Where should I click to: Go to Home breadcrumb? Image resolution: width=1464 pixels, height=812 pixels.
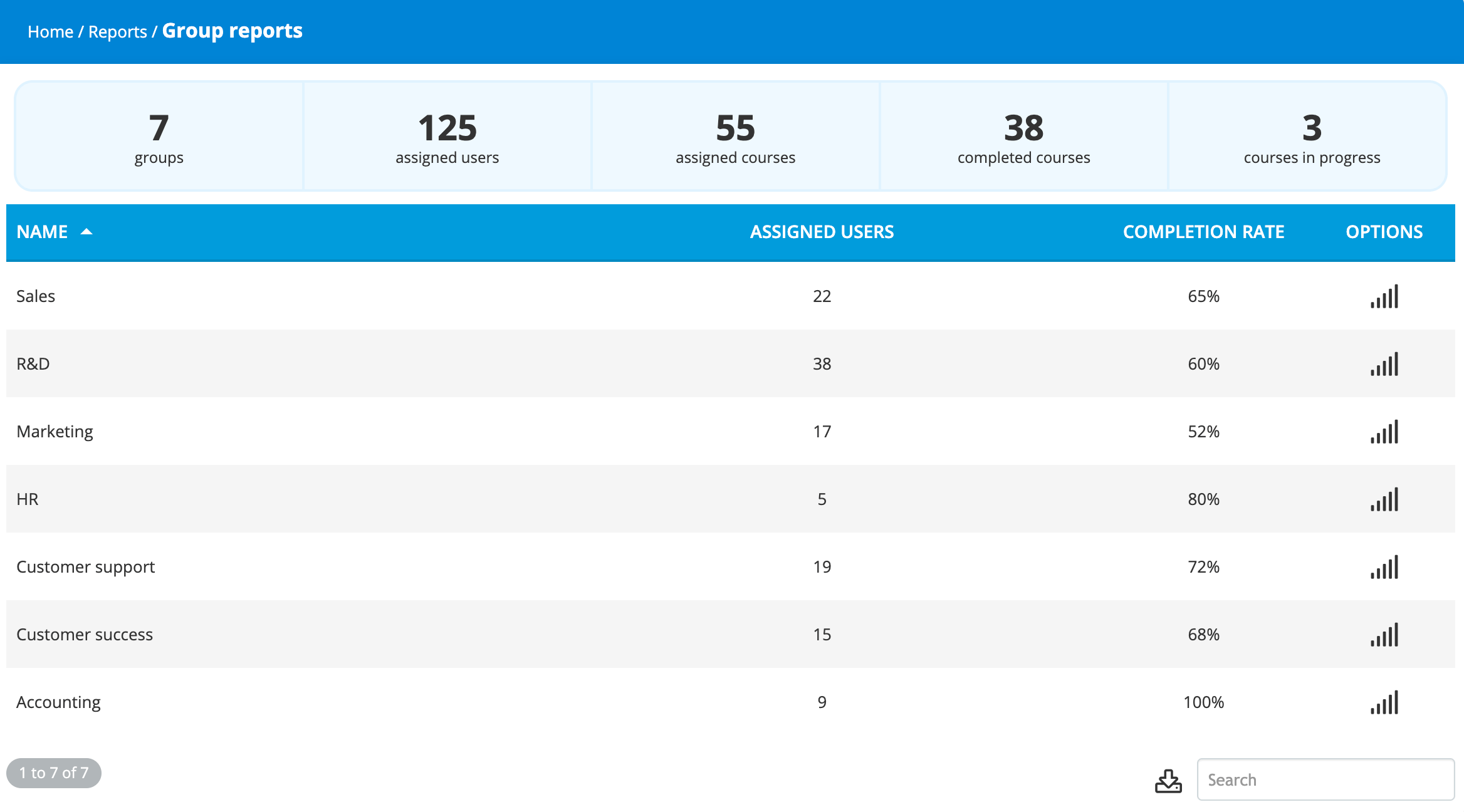click(x=50, y=32)
